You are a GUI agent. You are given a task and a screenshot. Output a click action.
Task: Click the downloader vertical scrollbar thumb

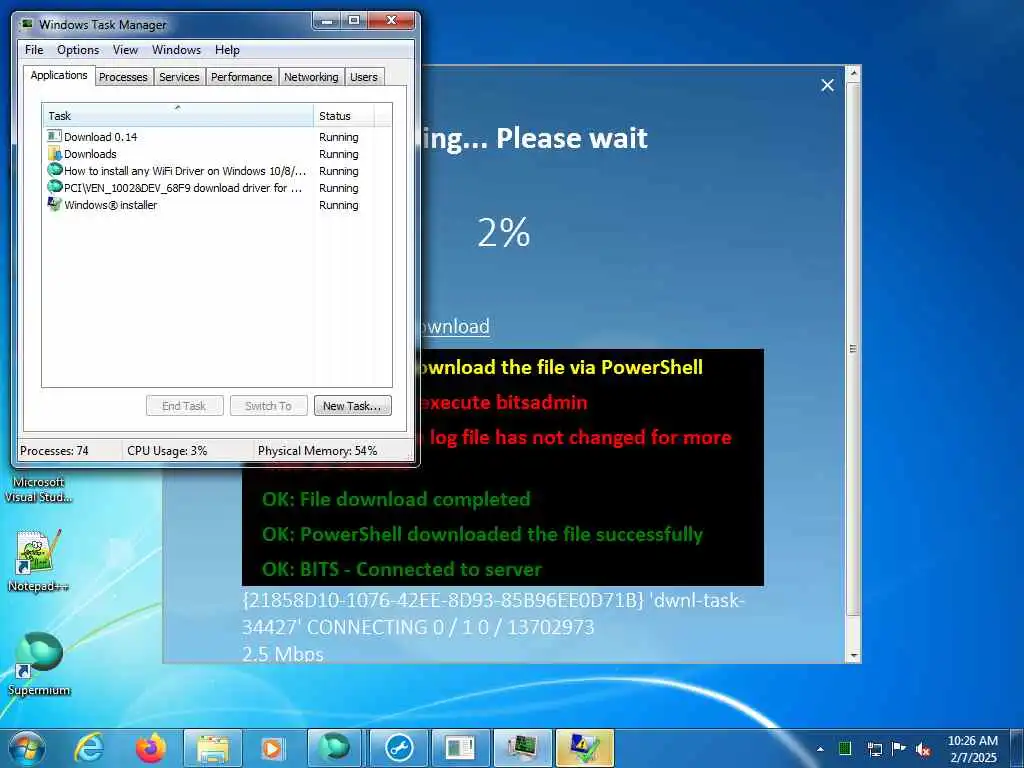(x=853, y=349)
